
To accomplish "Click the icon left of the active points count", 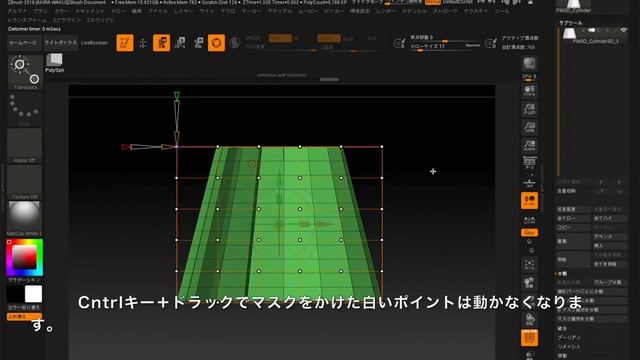I will pyautogui.click(x=491, y=43).
